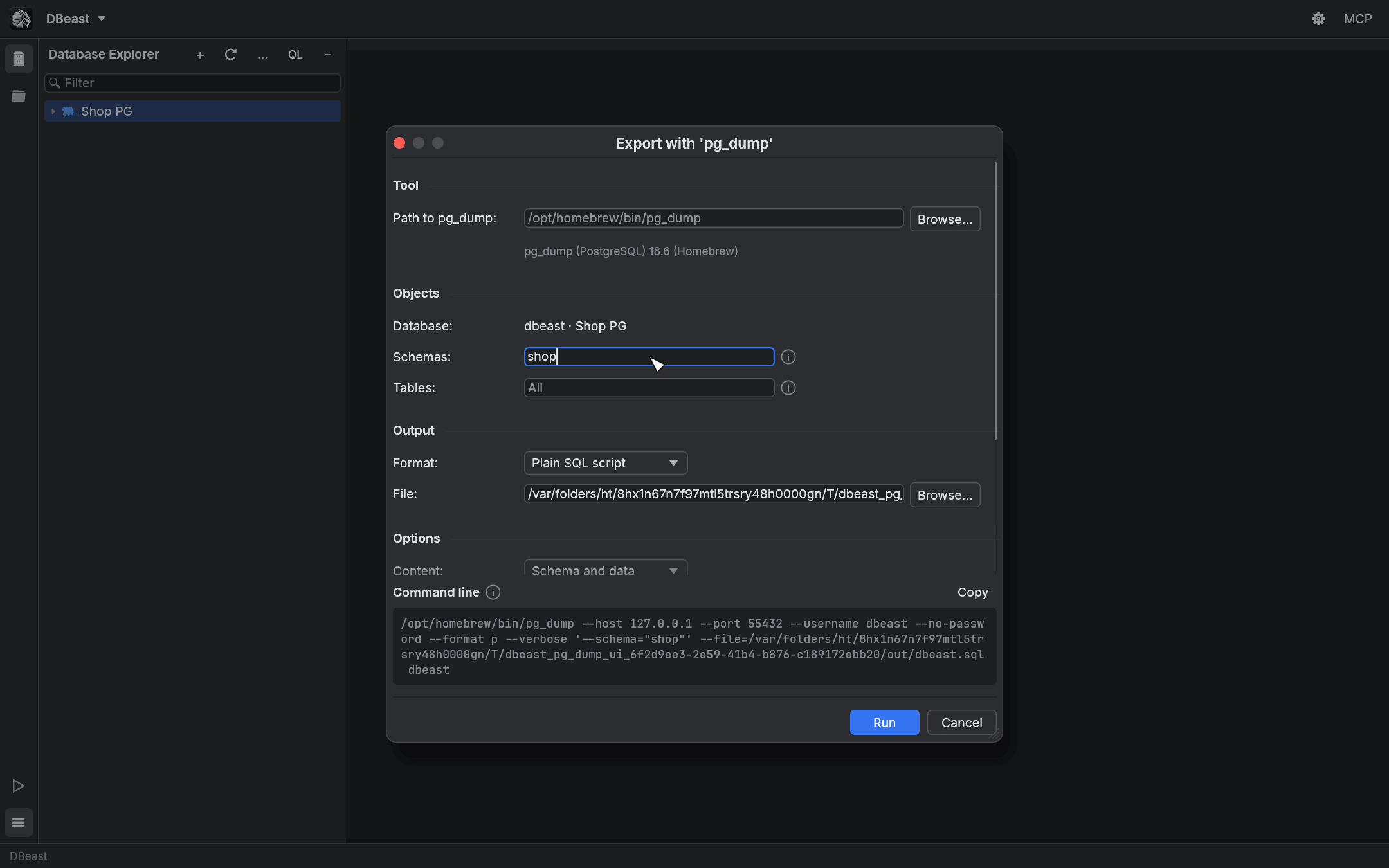Collapse the Database Explorer panel
The height and width of the screenshot is (868, 1389).
(328, 55)
